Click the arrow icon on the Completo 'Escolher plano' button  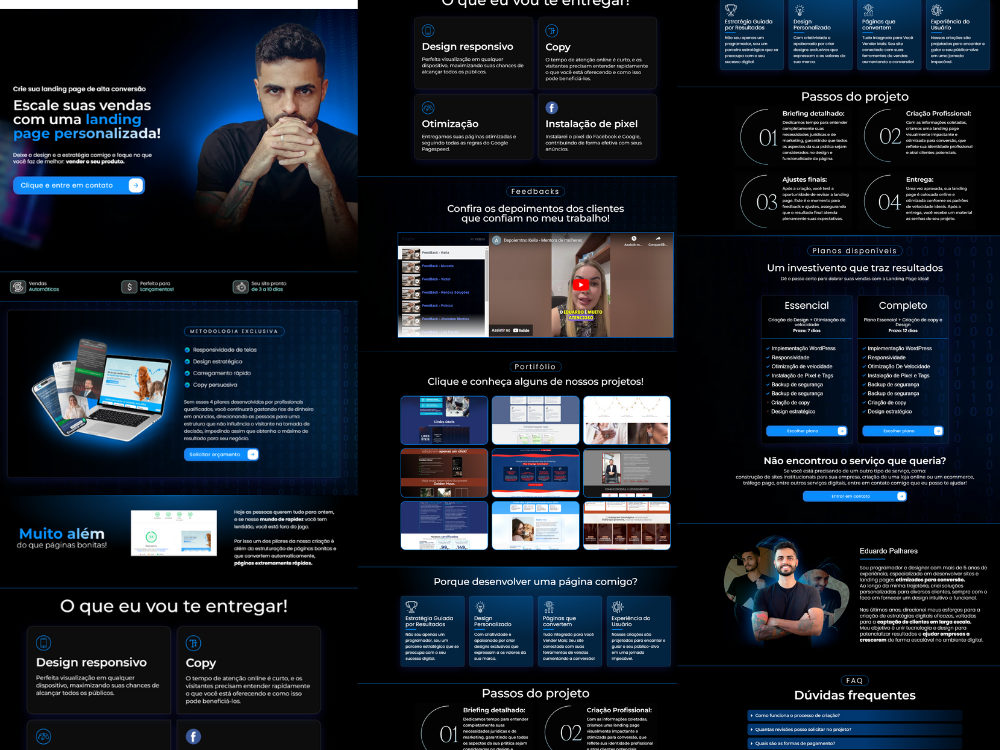click(938, 431)
